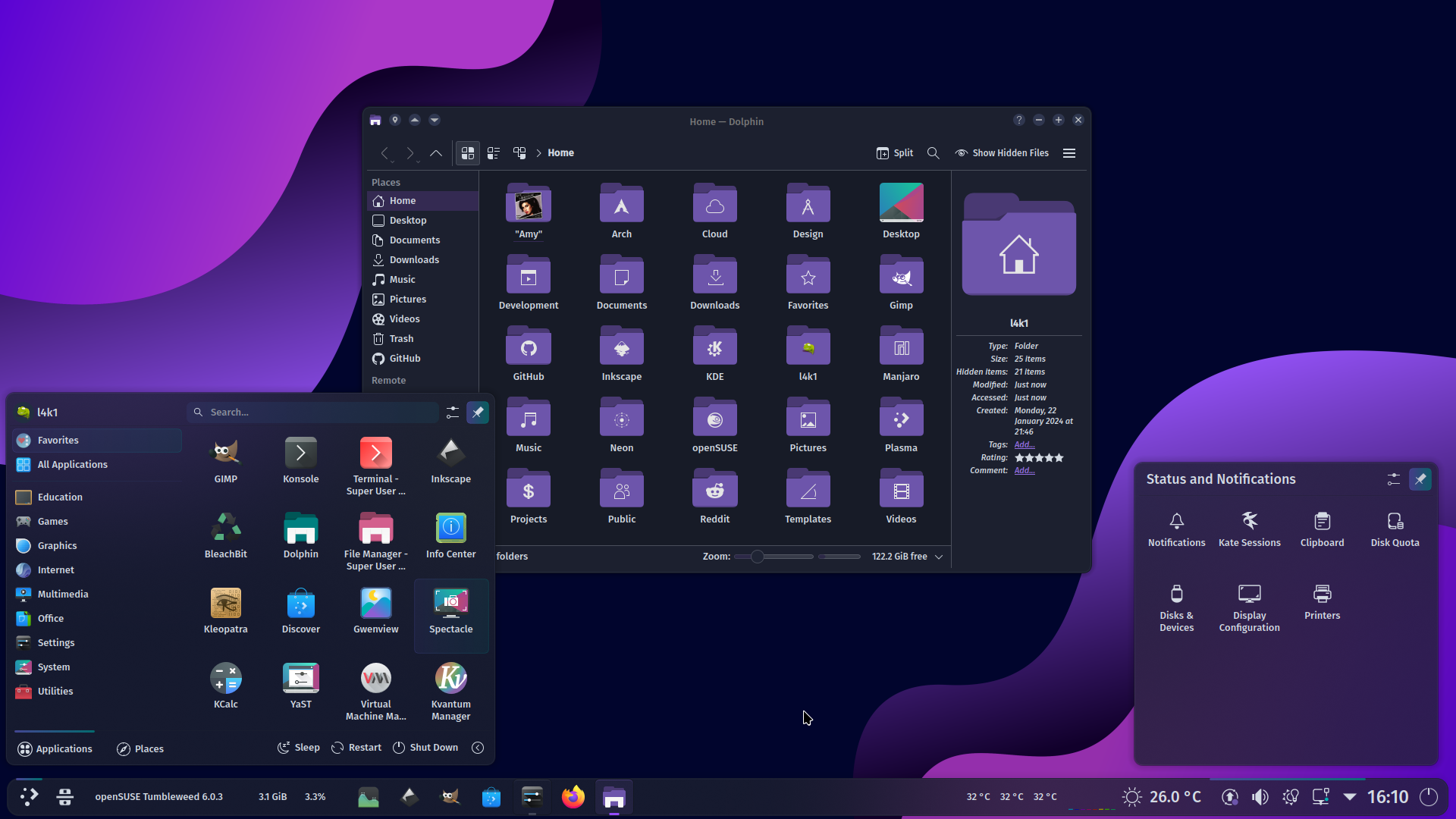Open Printers applet

coord(1322,602)
